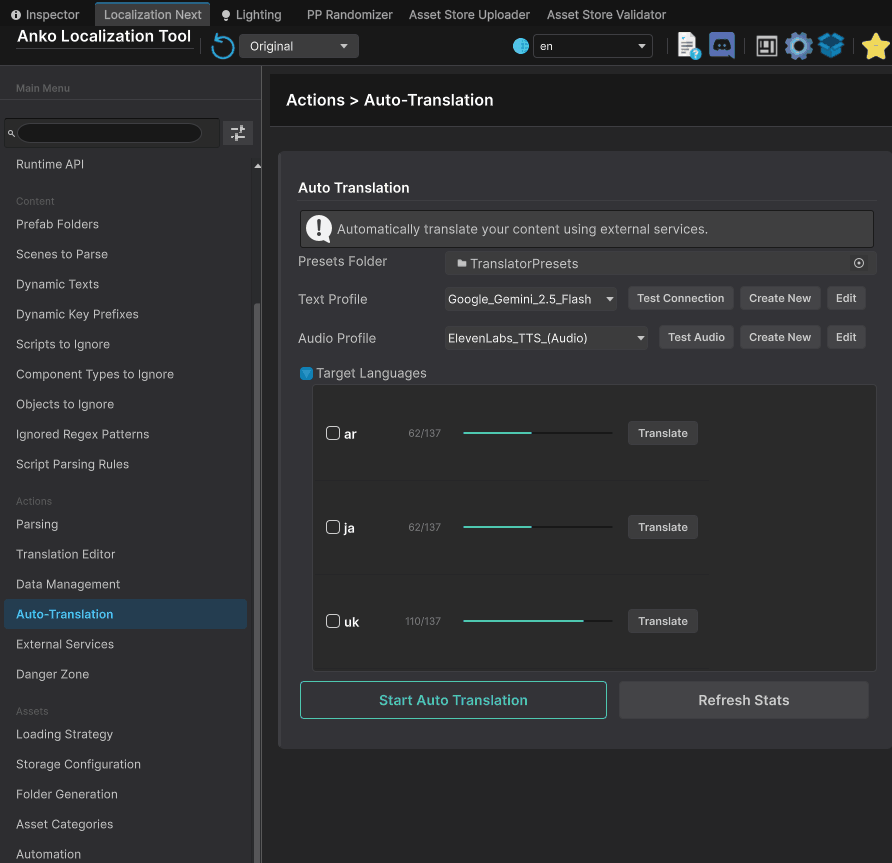Click the Presets Folder object picker icon
This screenshot has height=863, width=892.
859,262
